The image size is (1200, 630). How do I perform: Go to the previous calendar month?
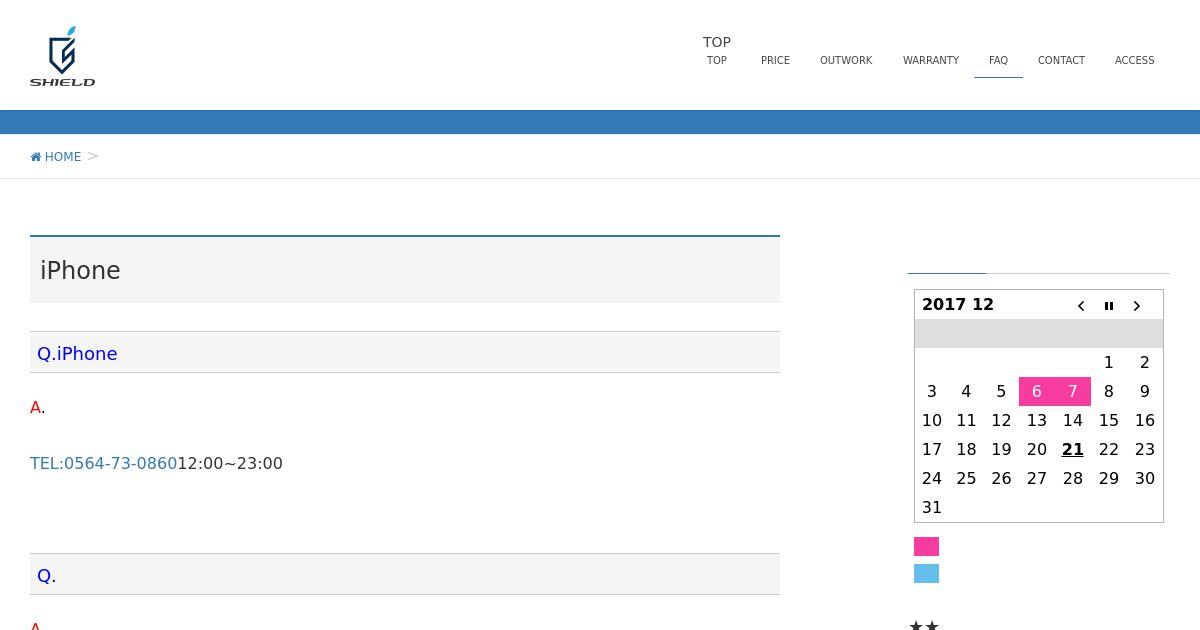pos(1081,306)
